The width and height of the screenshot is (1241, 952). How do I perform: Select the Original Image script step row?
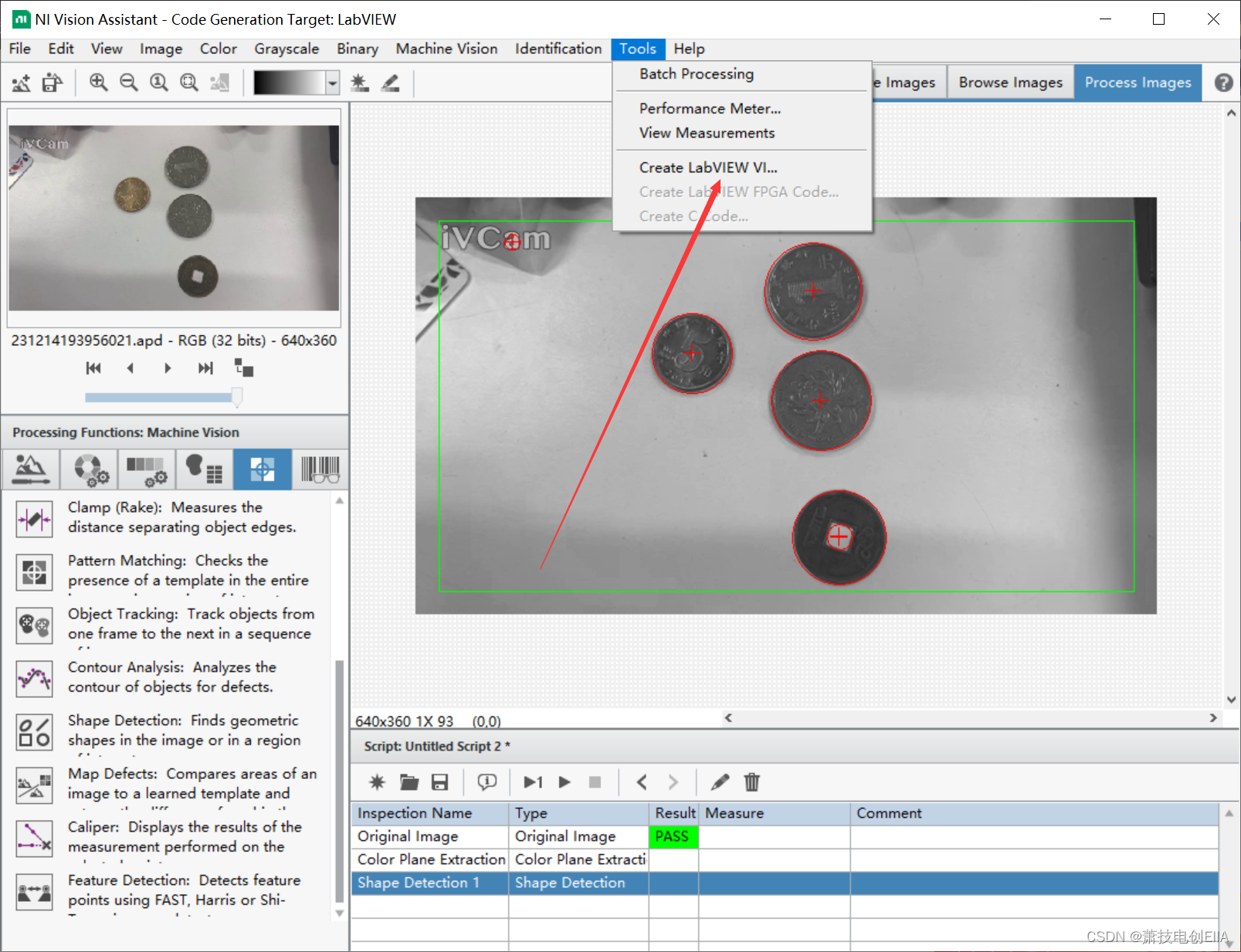click(x=785, y=837)
